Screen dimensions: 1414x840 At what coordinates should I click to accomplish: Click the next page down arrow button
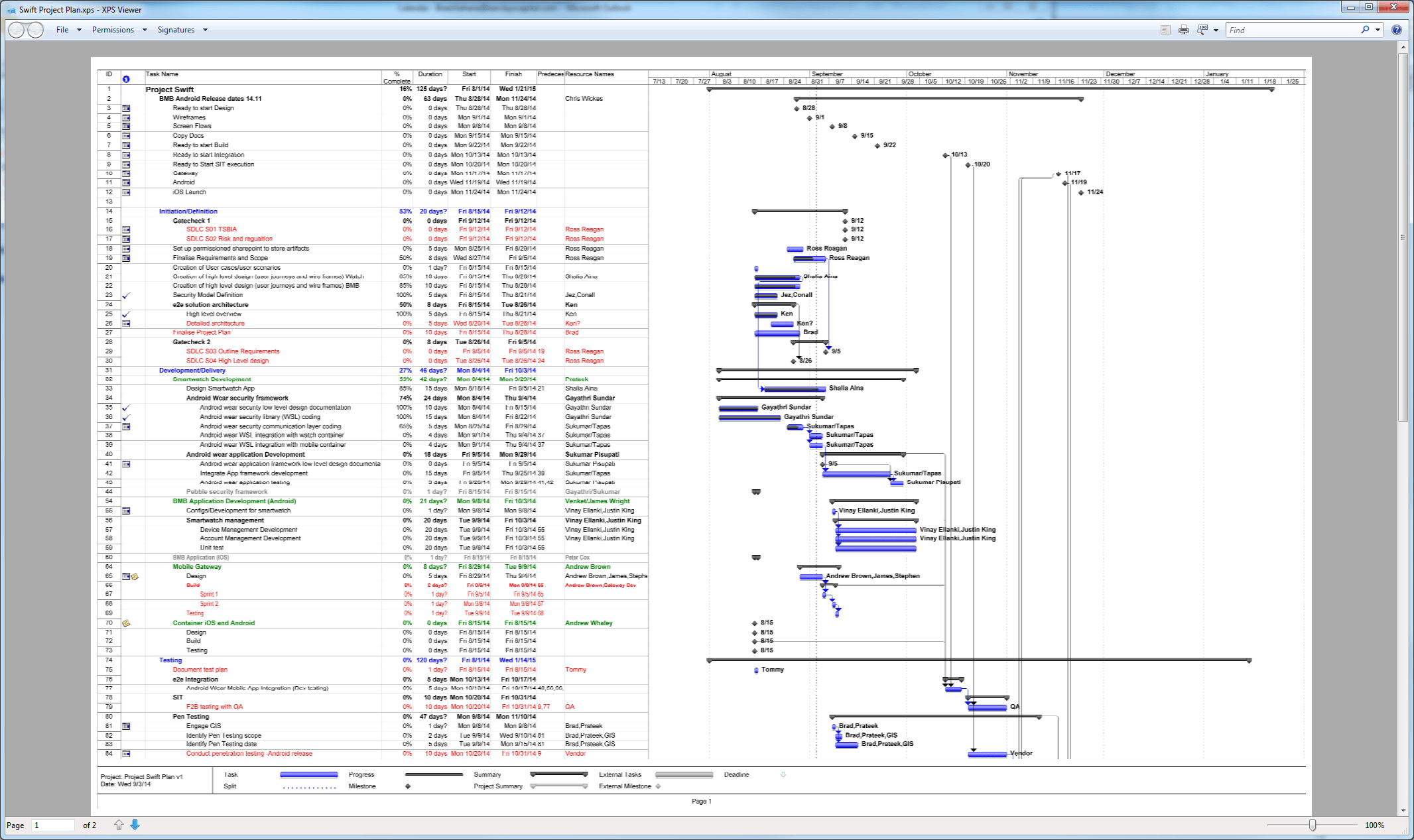click(x=135, y=825)
